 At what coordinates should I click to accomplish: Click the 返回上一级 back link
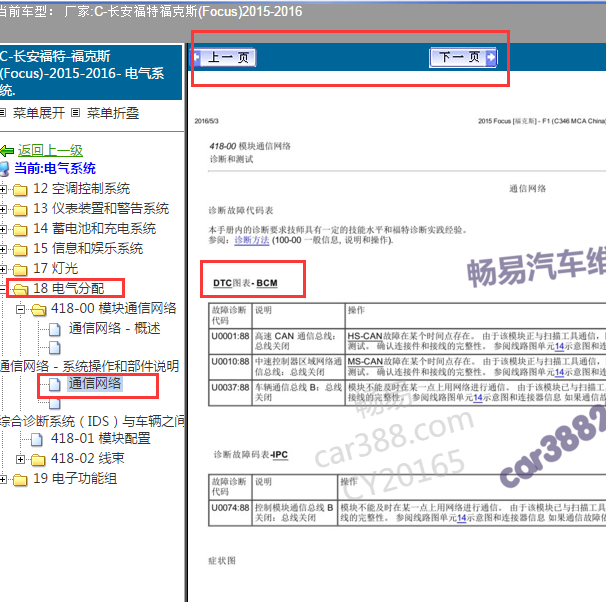click(50, 150)
